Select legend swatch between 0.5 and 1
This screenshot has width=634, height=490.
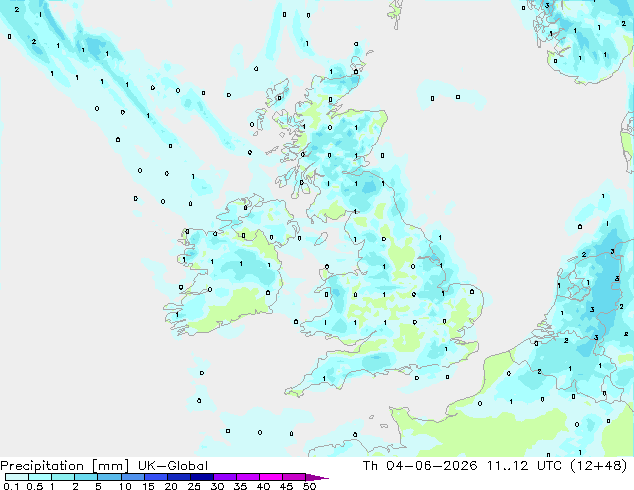tap(40, 477)
